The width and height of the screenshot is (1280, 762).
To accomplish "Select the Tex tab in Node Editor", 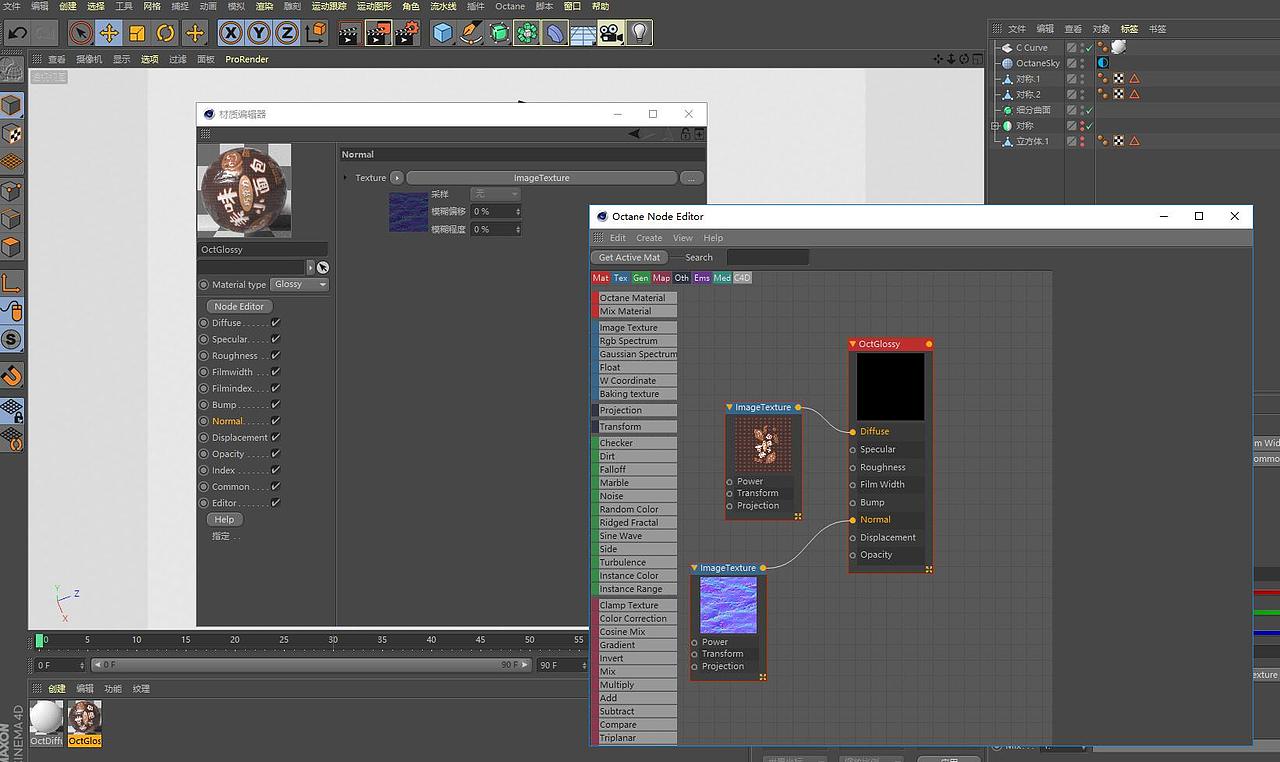I will click(x=621, y=278).
